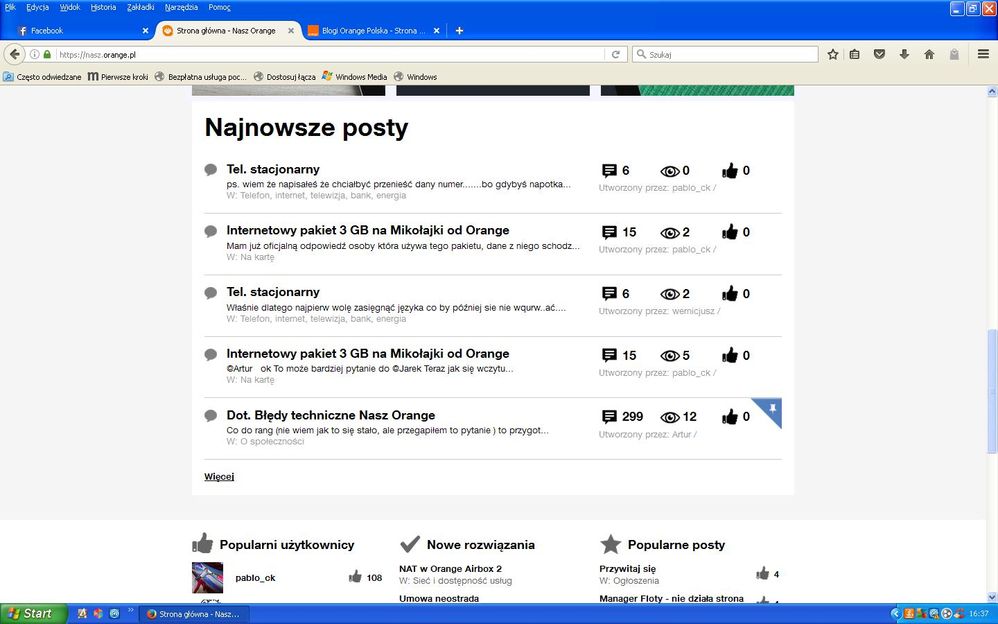Open the Firefox hamburger menu
Image resolution: width=998 pixels, height=624 pixels.
[x=984, y=55]
